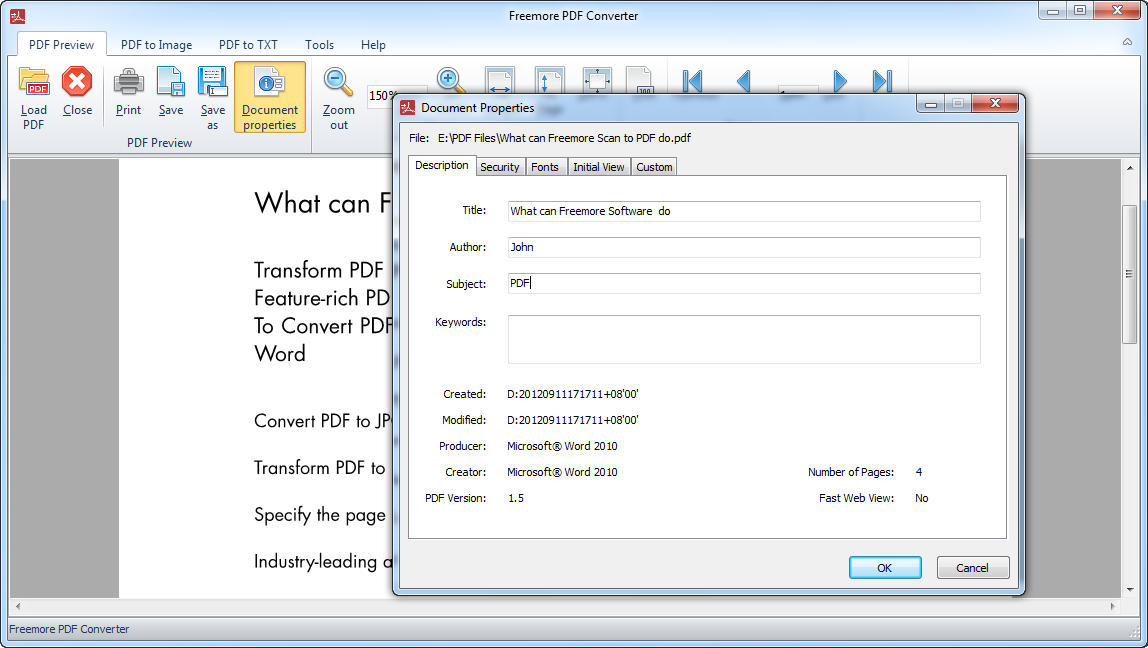This screenshot has height=648, width=1148.
Task: Click the empty Keywords text box
Action: pyautogui.click(x=744, y=339)
